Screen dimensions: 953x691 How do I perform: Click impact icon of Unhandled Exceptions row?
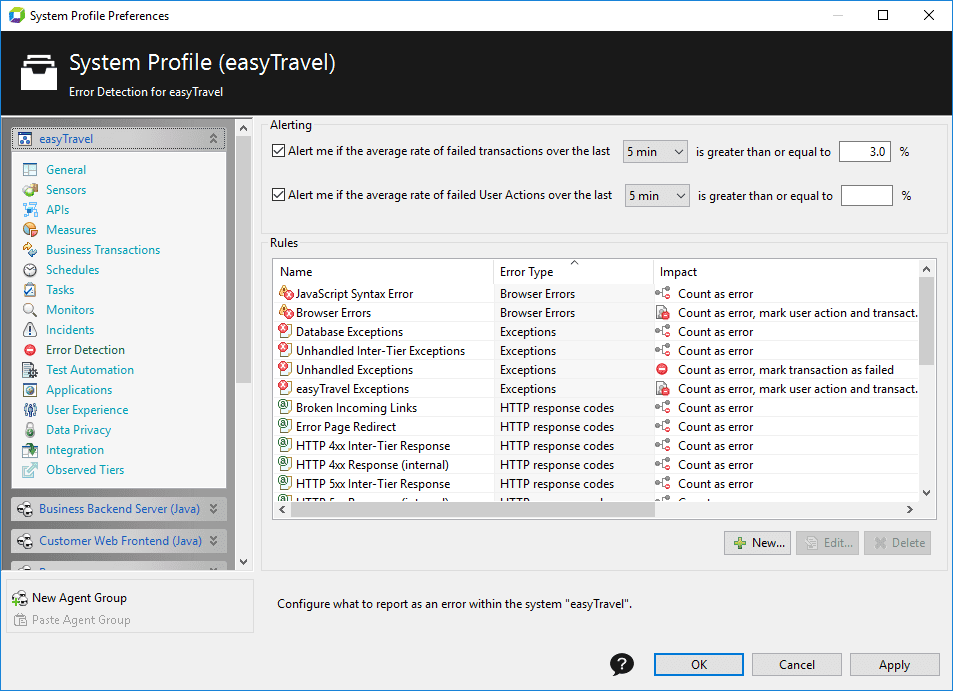coord(662,370)
